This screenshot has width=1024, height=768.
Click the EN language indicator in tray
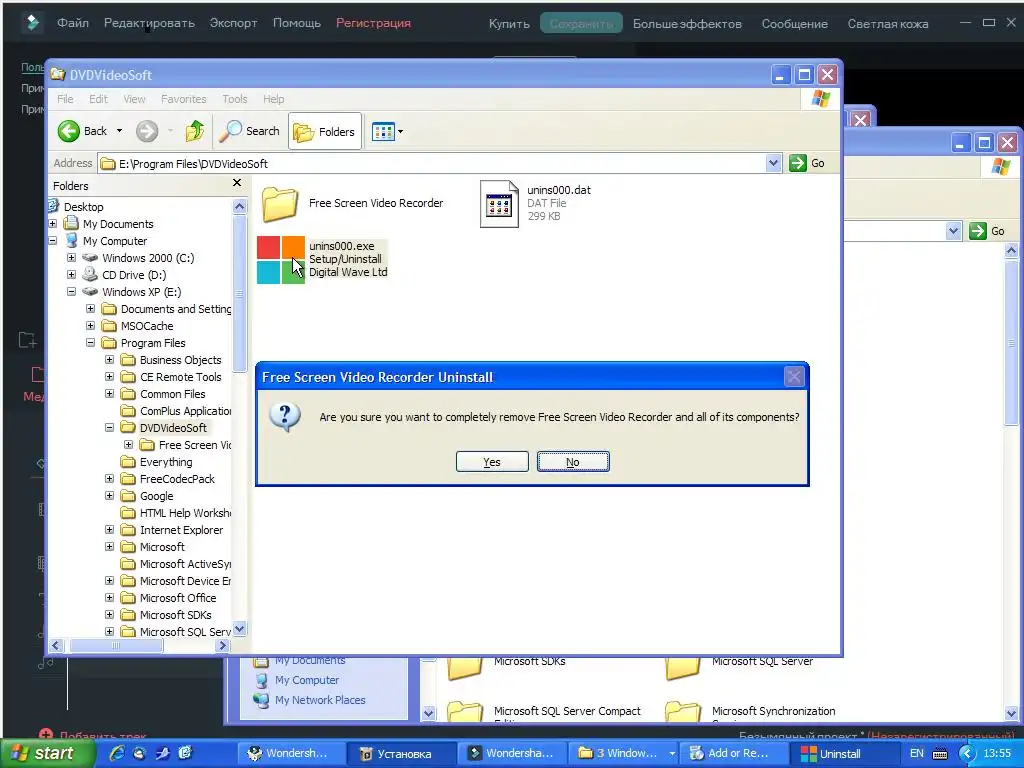(x=917, y=753)
